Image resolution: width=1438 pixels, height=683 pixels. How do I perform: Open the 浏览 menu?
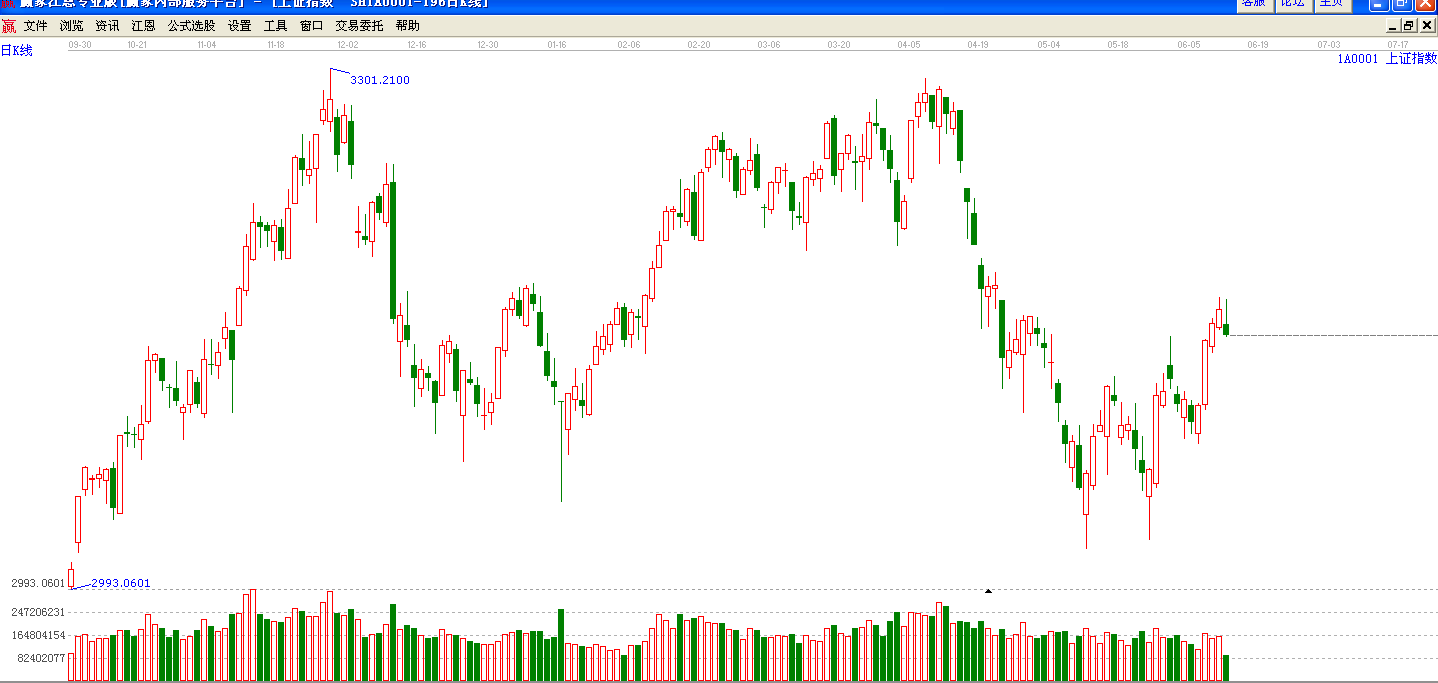71,26
